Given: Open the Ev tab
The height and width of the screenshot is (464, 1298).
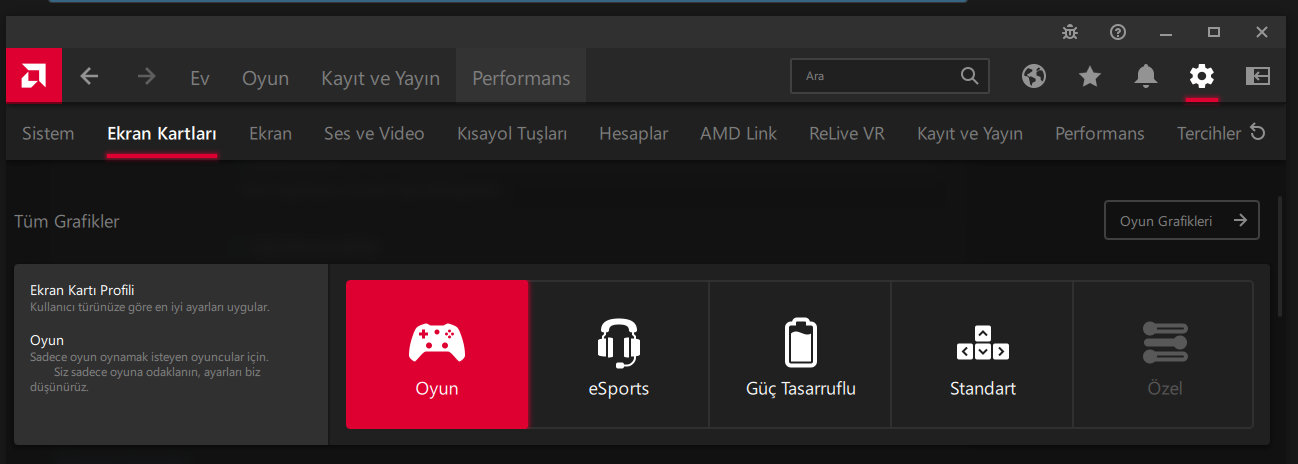Looking at the screenshot, I should pyautogui.click(x=200, y=78).
